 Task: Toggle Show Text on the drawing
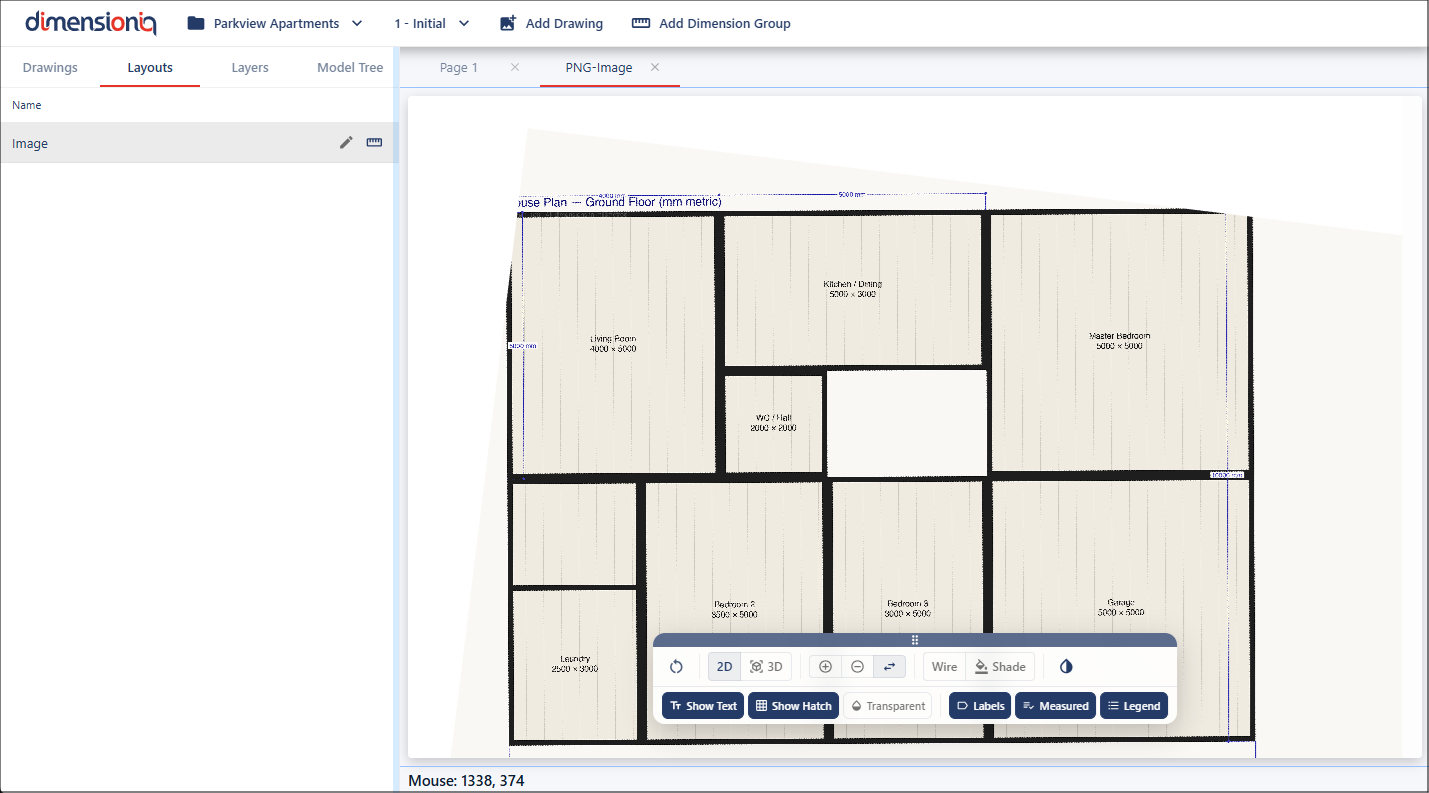pos(703,706)
